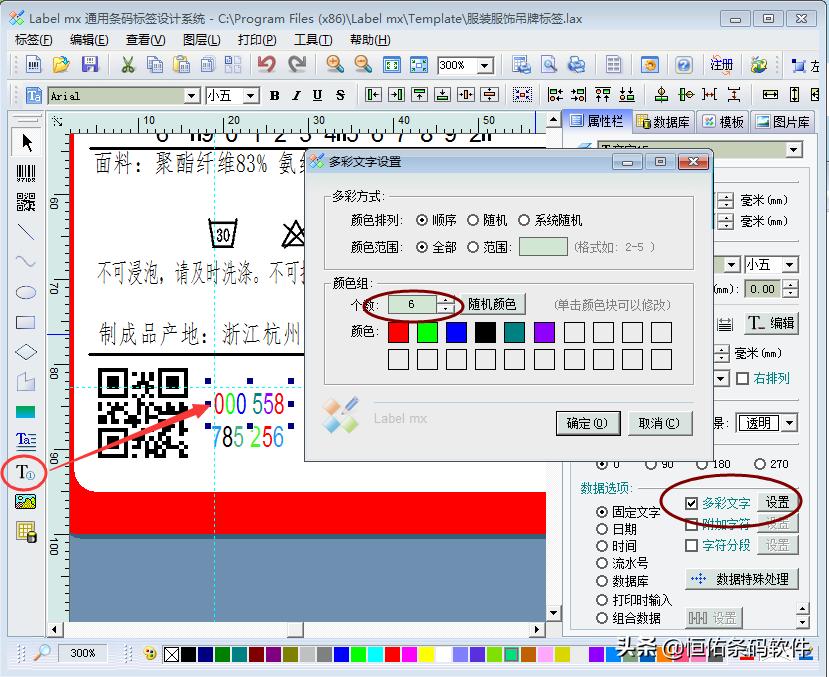Screen dimensions: 829x677
Task: Select the 随机 color arrangement radio button
Action: pos(473,220)
